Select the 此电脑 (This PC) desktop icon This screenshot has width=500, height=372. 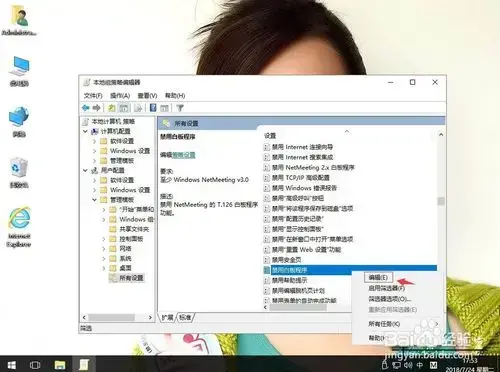tap(19, 72)
